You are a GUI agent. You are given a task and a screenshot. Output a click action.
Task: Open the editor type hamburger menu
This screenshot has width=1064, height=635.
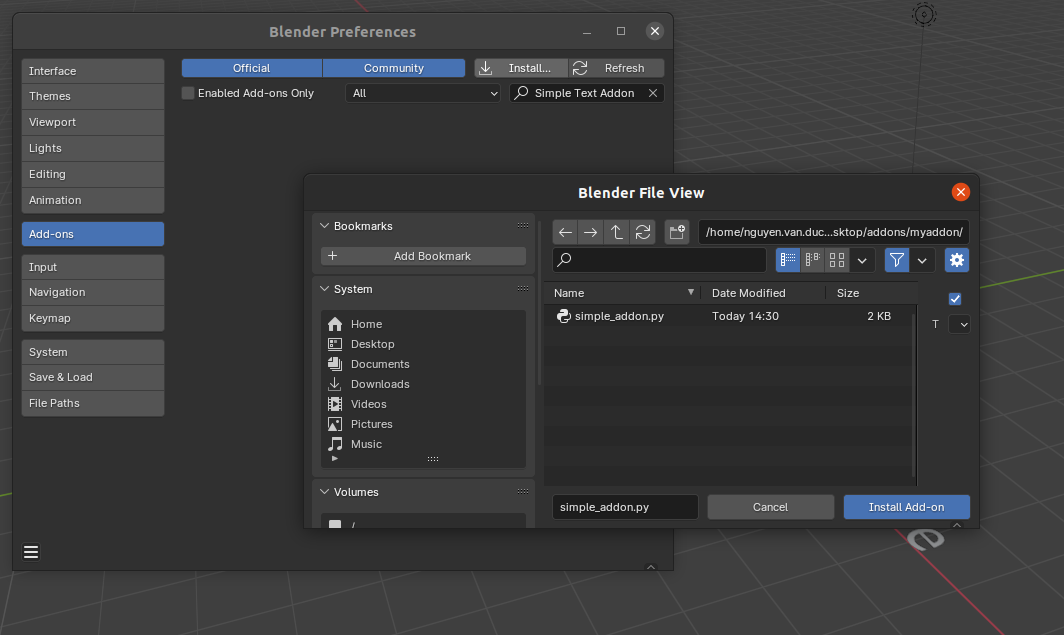pos(30,551)
